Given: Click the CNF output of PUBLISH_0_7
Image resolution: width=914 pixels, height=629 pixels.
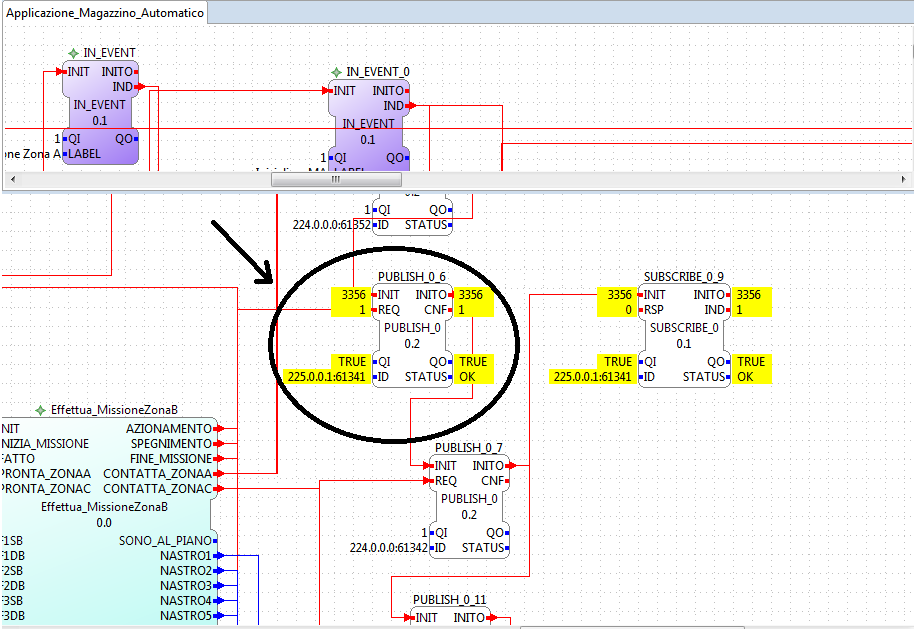Looking at the screenshot, I should pos(493,481).
